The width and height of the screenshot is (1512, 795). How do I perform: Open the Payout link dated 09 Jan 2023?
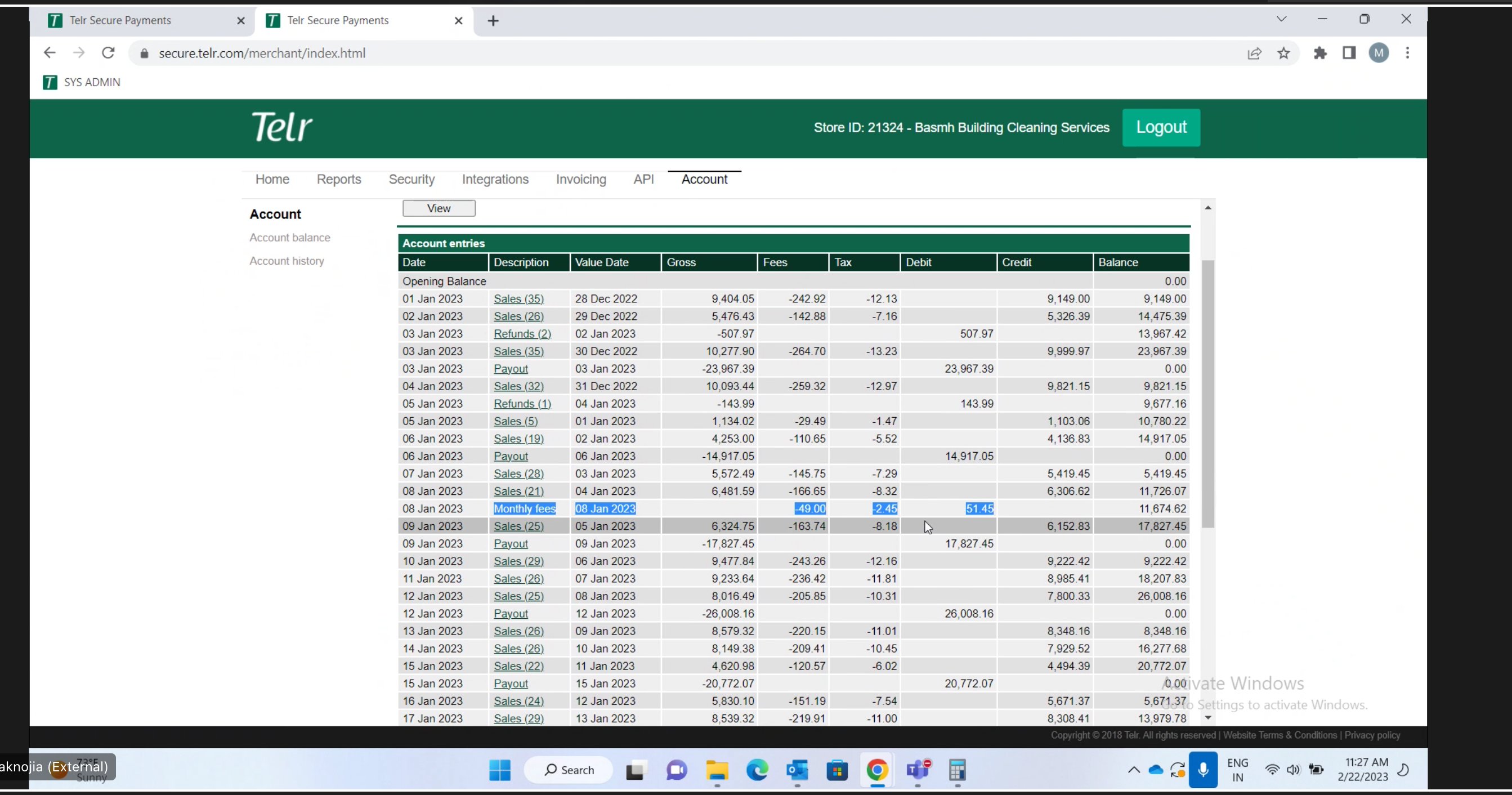[511, 544]
